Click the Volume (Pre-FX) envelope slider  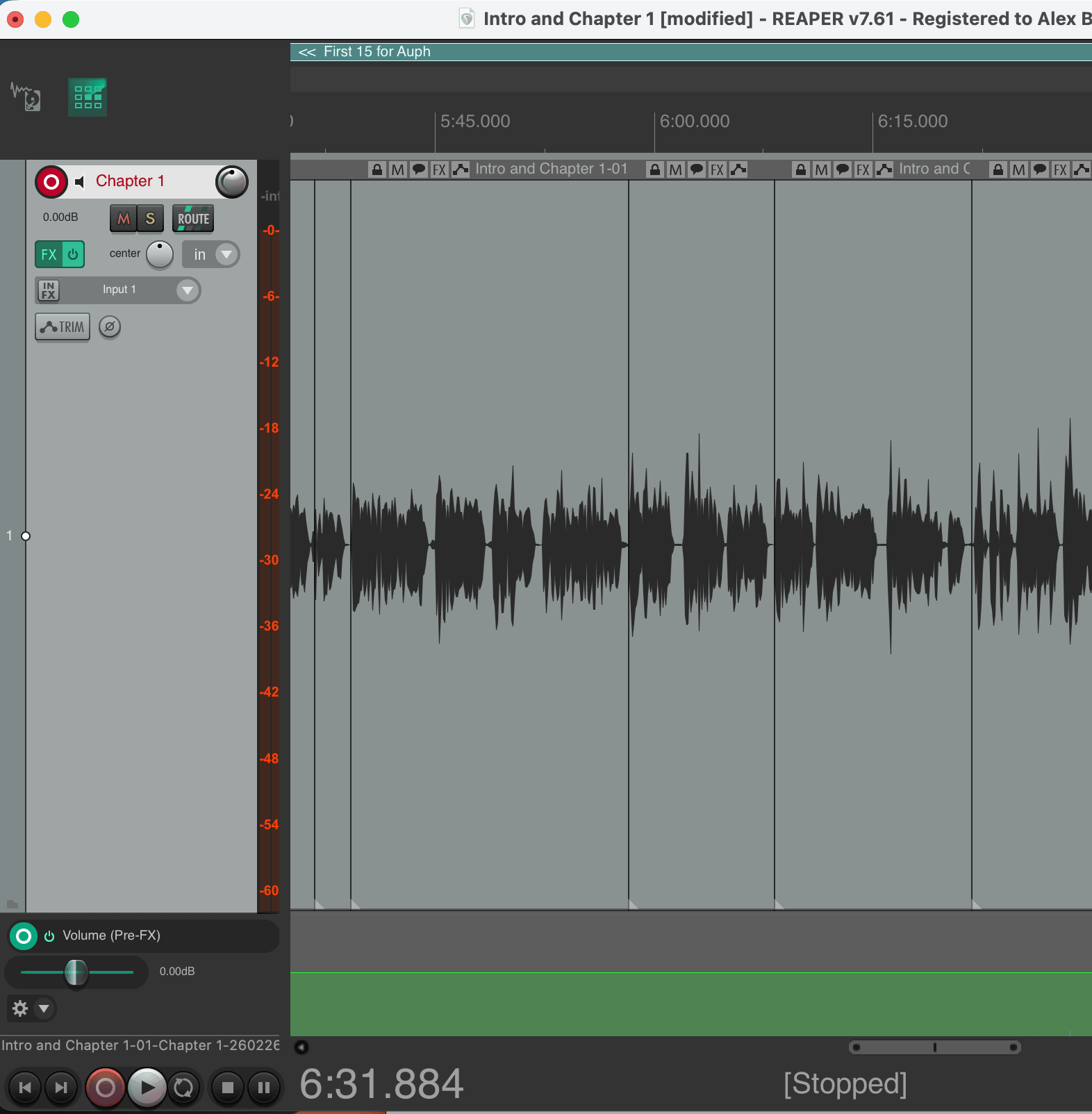(76, 972)
